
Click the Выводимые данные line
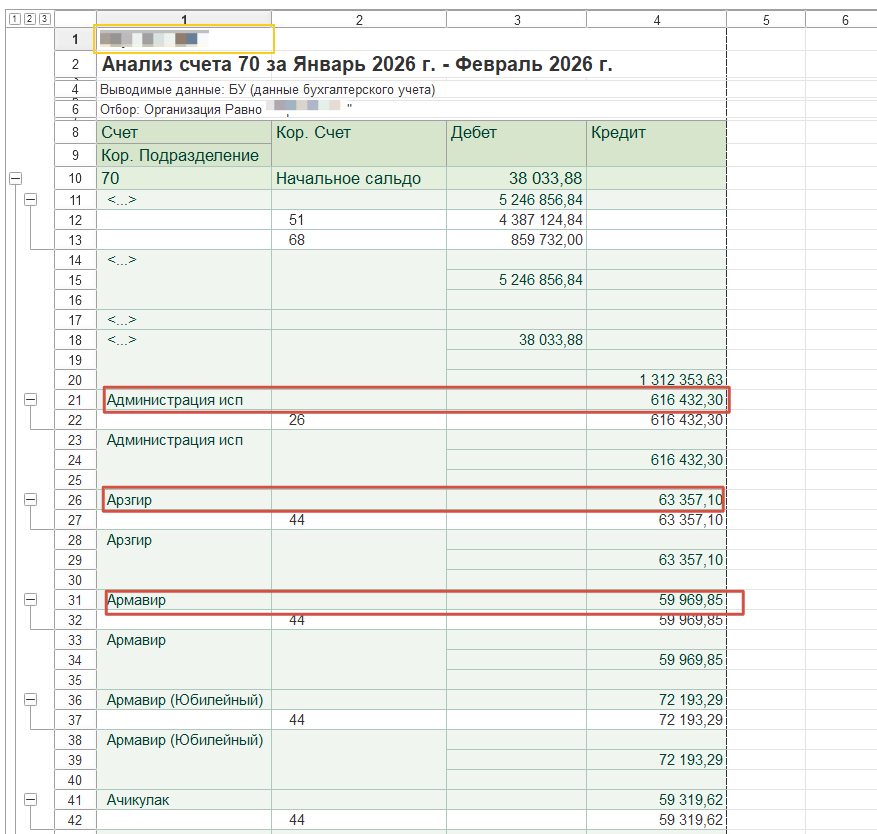coord(267,89)
